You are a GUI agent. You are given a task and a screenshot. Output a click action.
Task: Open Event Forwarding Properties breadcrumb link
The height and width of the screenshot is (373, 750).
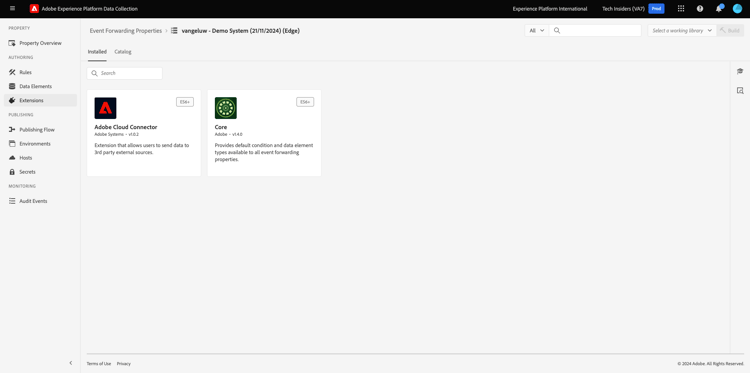point(126,30)
